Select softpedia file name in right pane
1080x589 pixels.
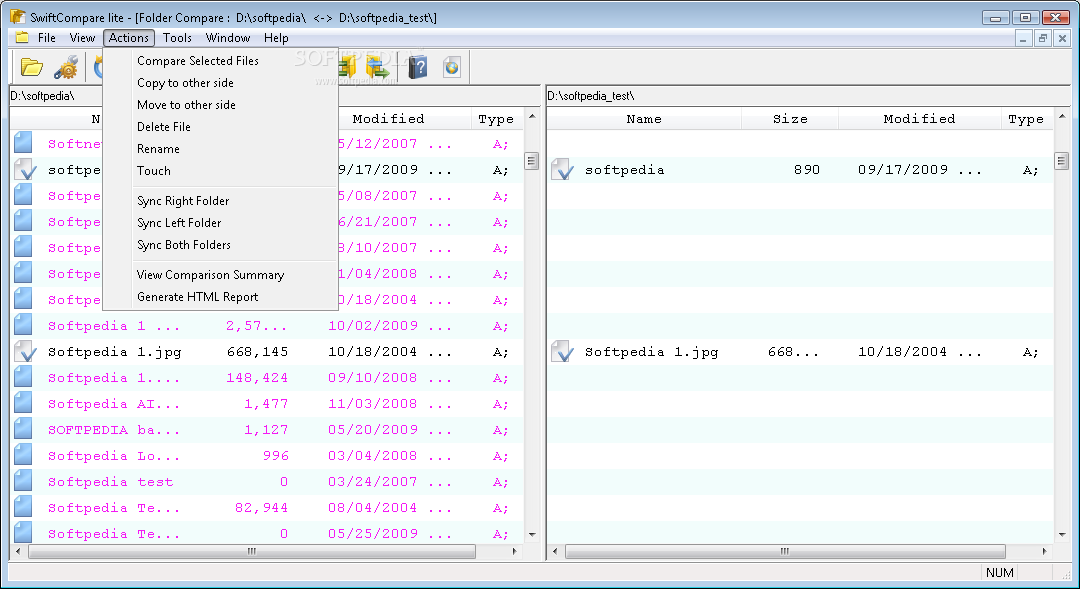(x=624, y=170)
